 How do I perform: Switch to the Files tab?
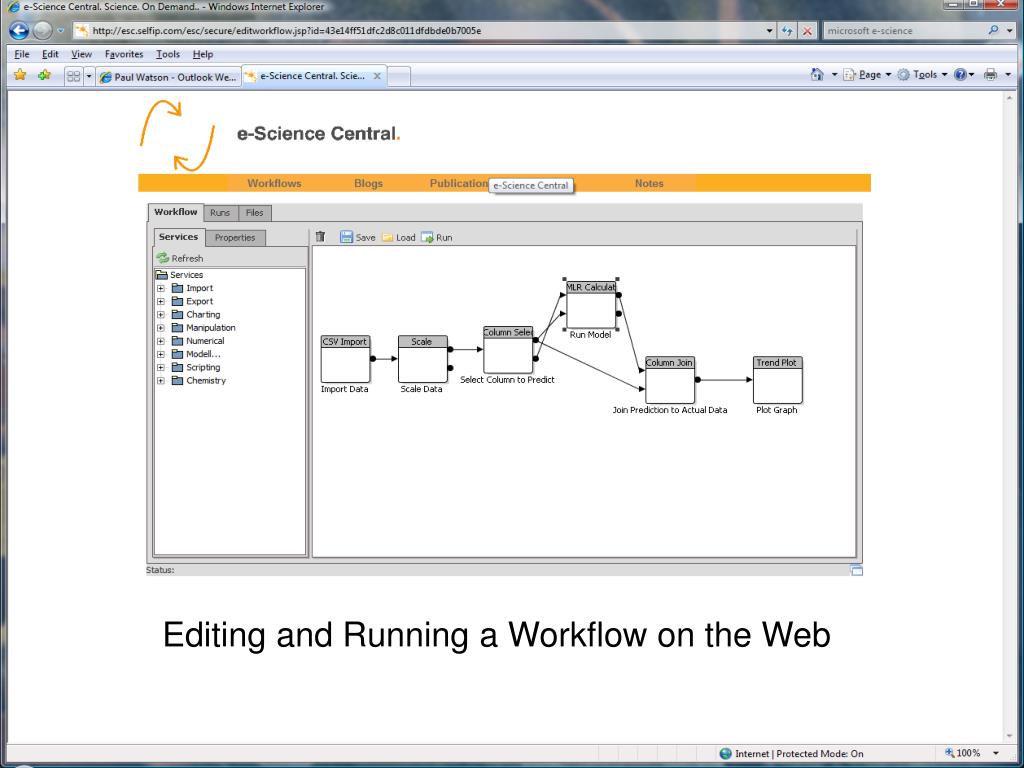(255, 213)
